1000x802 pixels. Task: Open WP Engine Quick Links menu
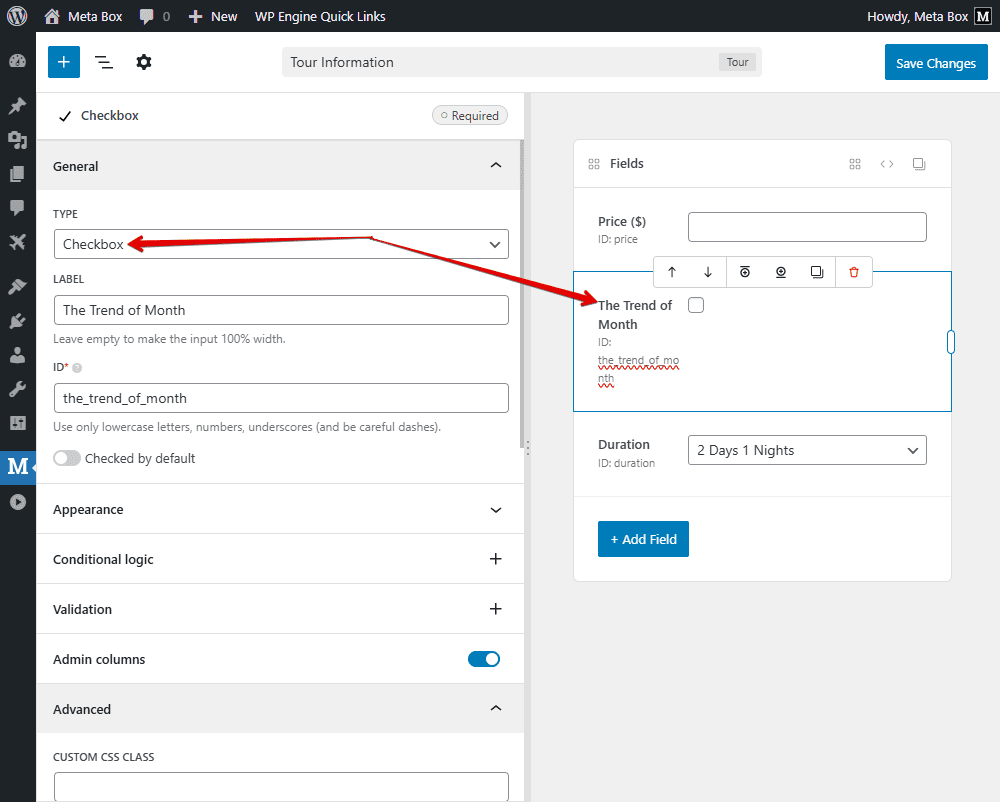pyautogui.click(x=320, y=16)
